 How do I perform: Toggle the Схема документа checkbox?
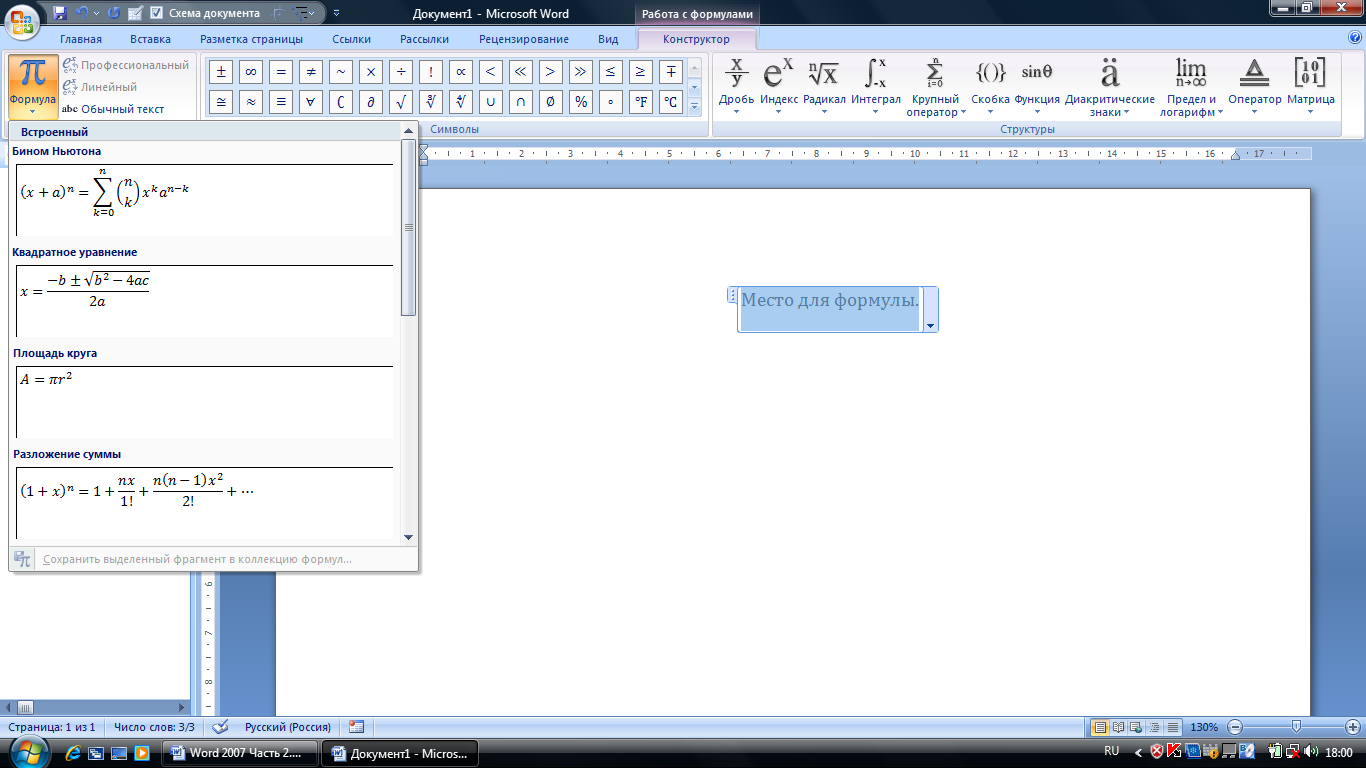156,13
